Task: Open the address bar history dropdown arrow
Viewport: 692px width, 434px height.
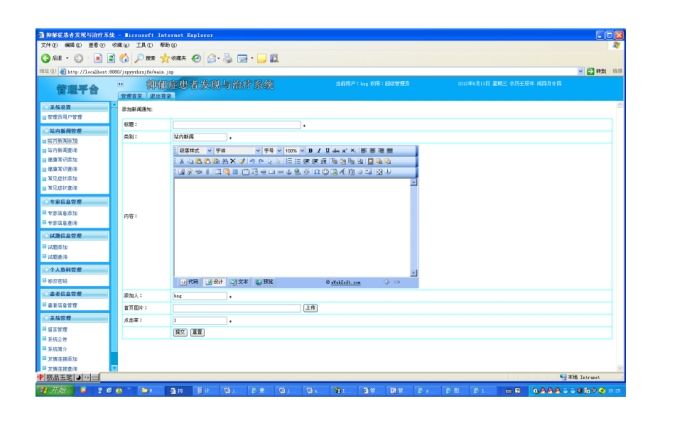Action: coord(580,71)
